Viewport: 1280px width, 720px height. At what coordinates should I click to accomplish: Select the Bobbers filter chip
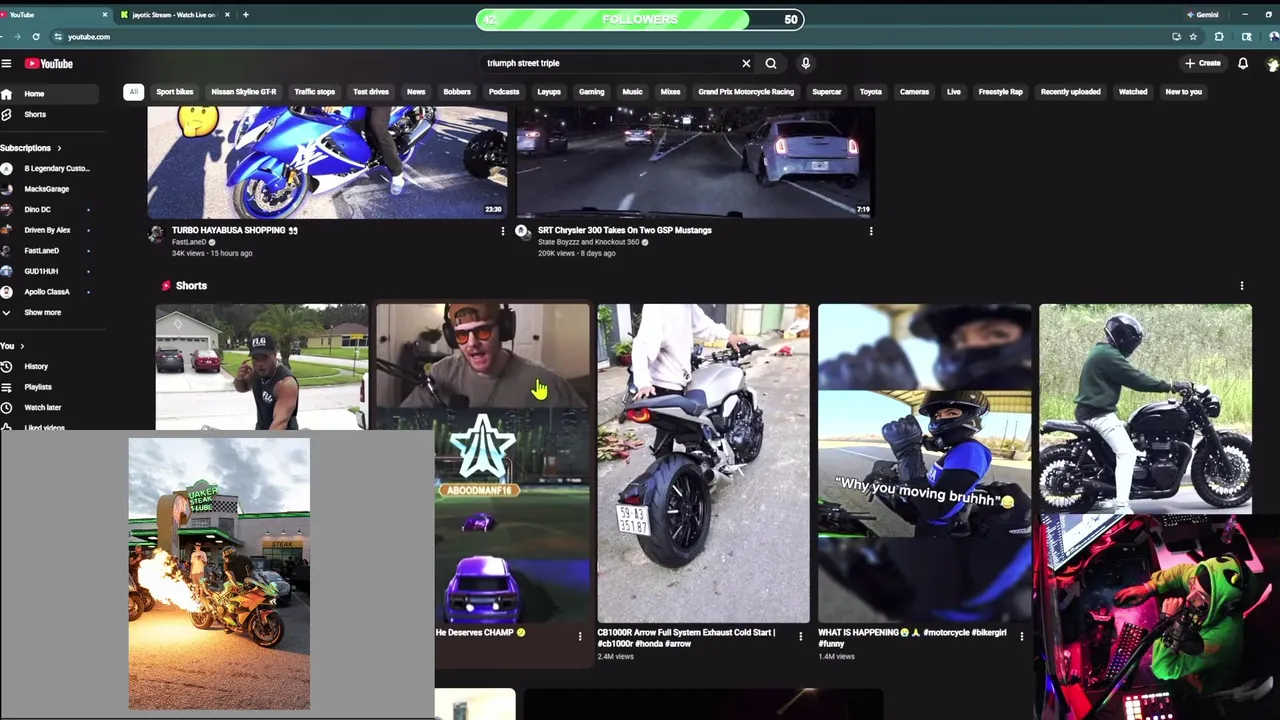[457, 91]
